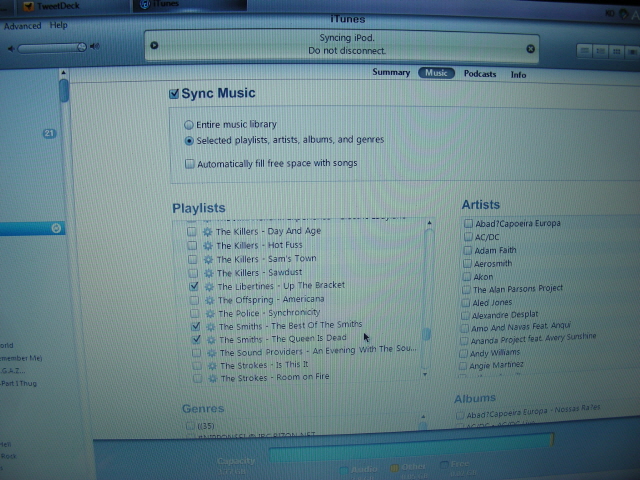Click the iPod eject icon in sidebar
640x480 pixels.
click(56, 228)
